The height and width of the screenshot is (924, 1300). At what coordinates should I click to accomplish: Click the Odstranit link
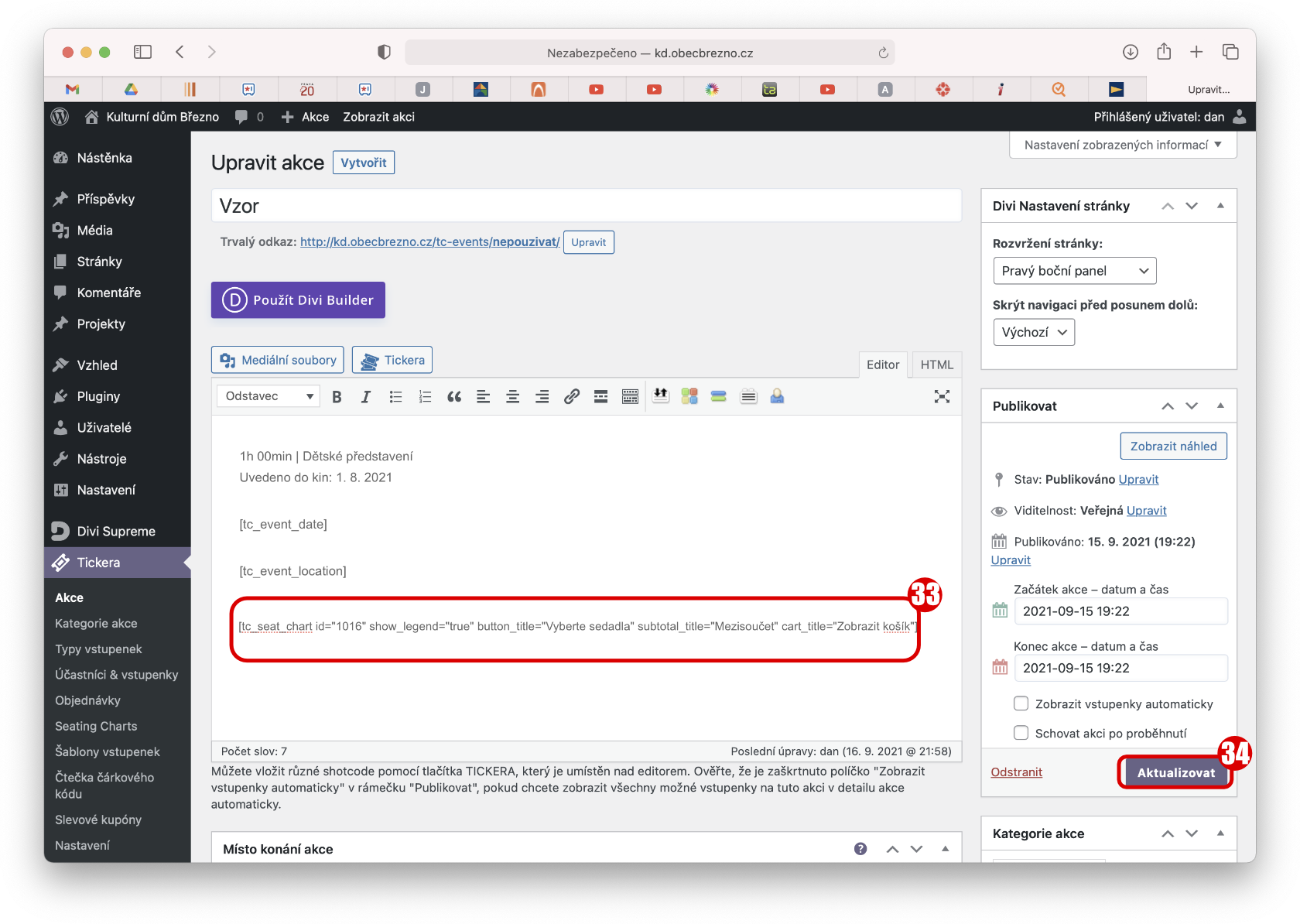point(1016,772)
